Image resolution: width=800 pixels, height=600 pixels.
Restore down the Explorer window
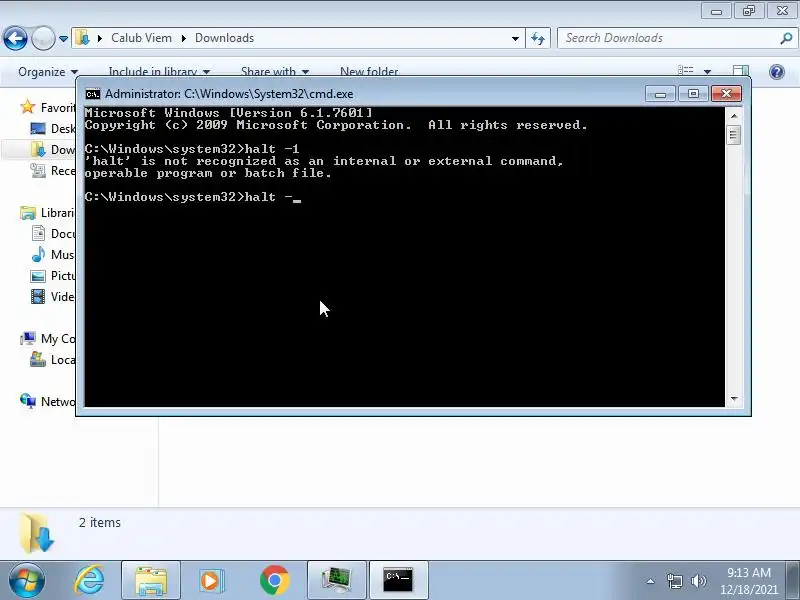(748, 11)
